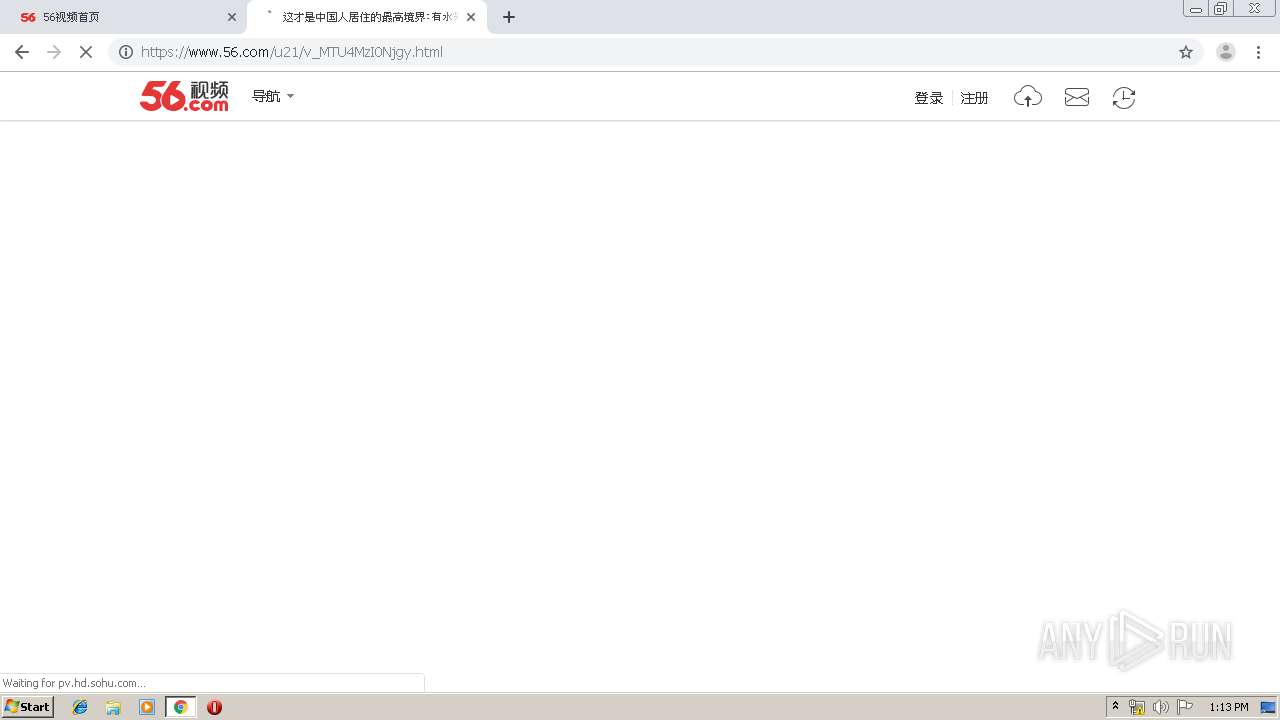Open a new tab with the plus button

(x=509, y=17)
